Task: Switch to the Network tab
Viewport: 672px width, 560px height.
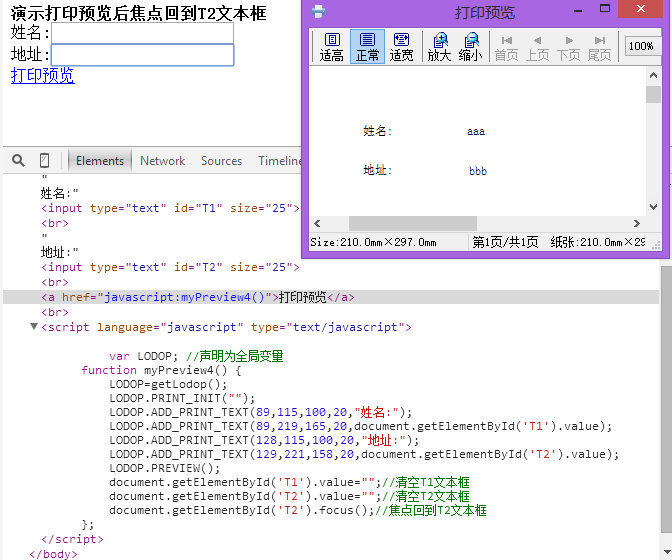Action: pyautogui.click(x=162, y=161)
